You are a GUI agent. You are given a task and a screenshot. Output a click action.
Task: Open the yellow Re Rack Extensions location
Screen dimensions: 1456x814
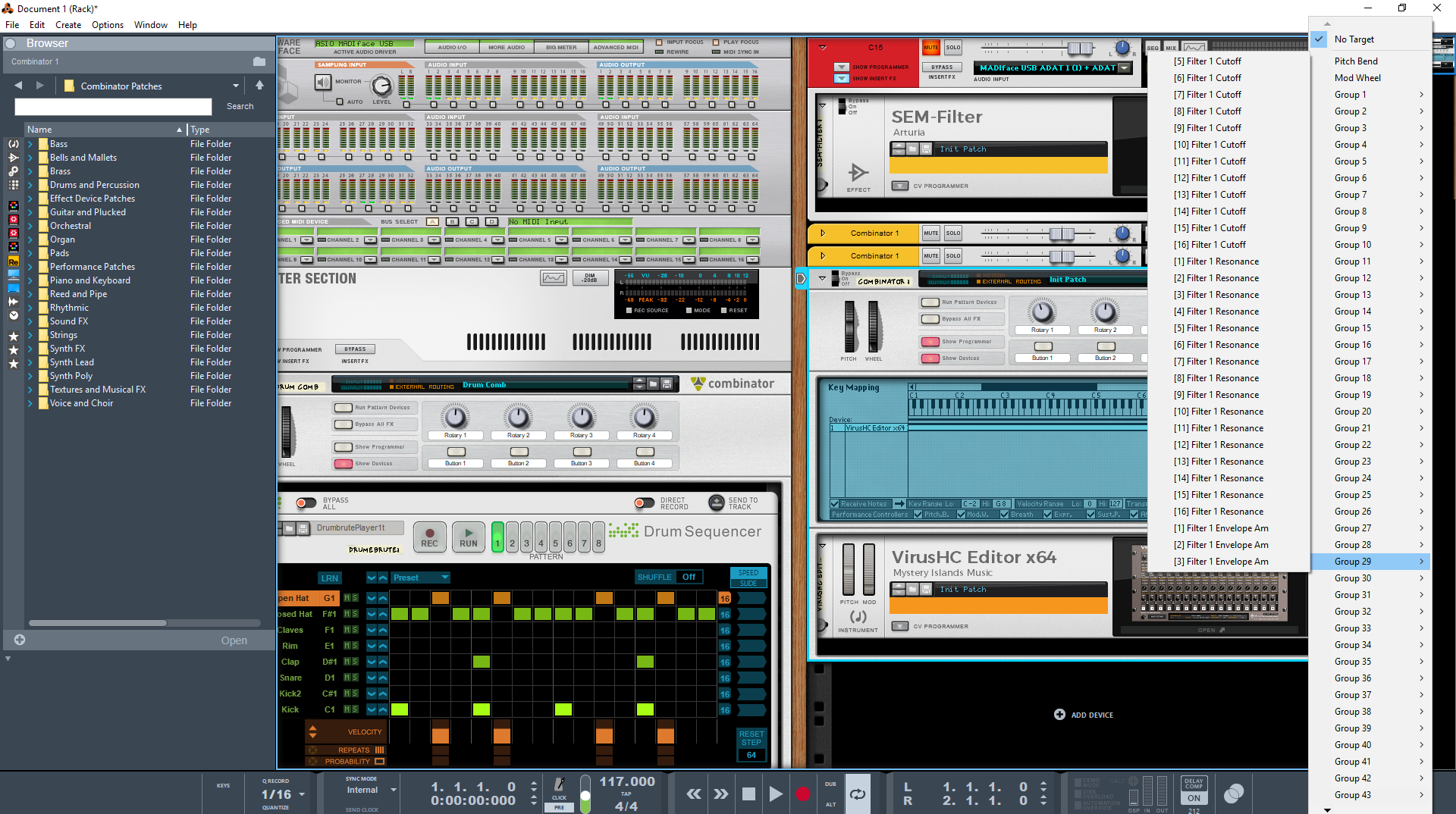14,261
